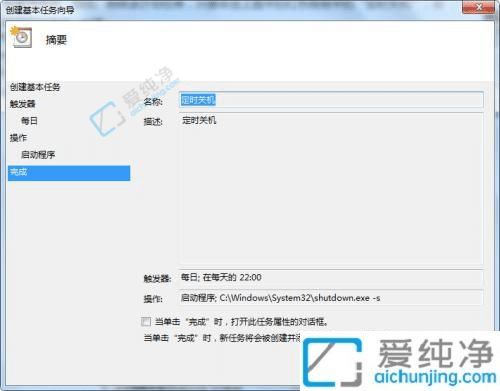500x391 pixels.
Task: Select the highlighted 完成 step
Action: (69, 173)
